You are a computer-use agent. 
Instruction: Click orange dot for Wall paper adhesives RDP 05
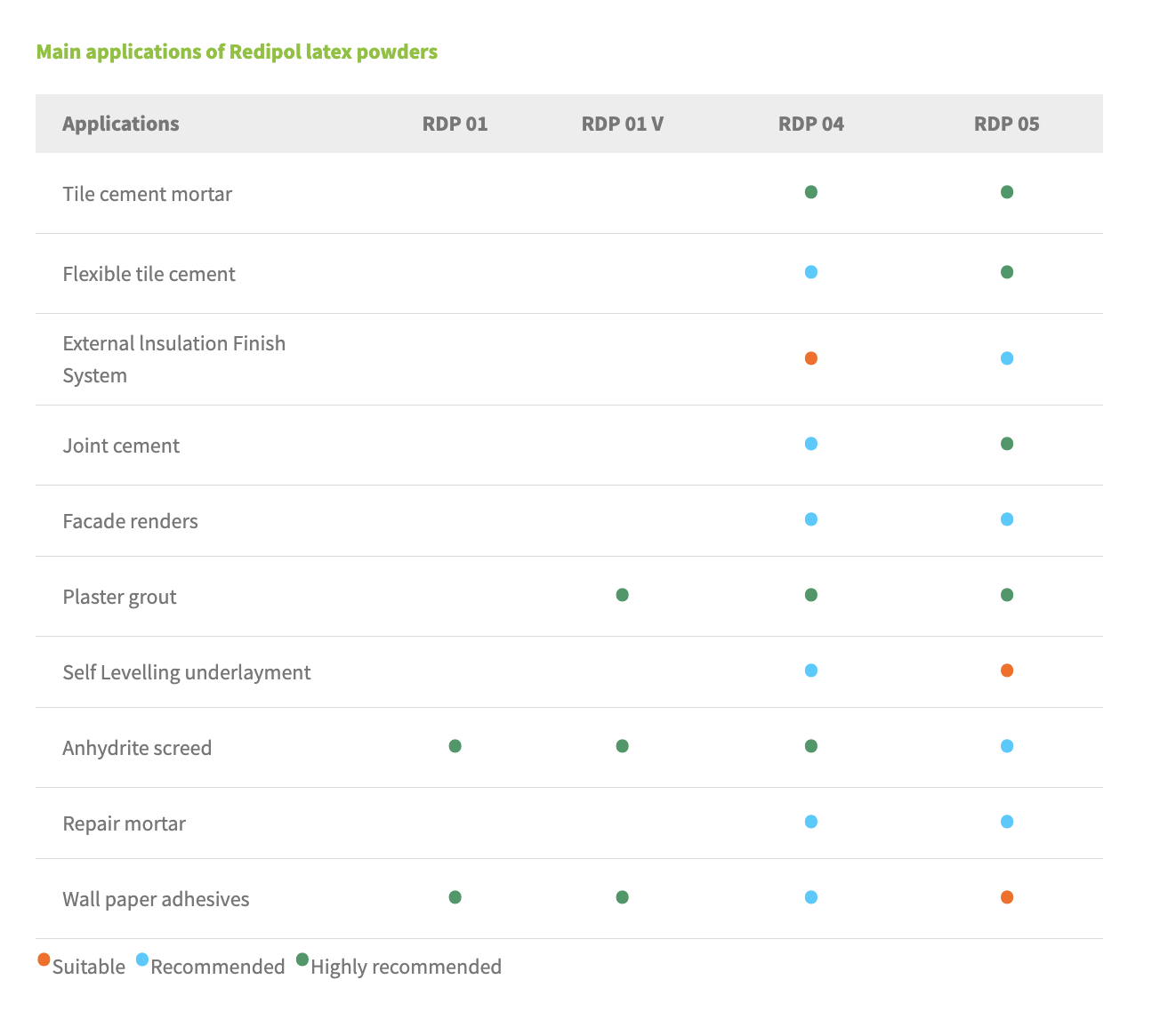tap(1006, 897)
